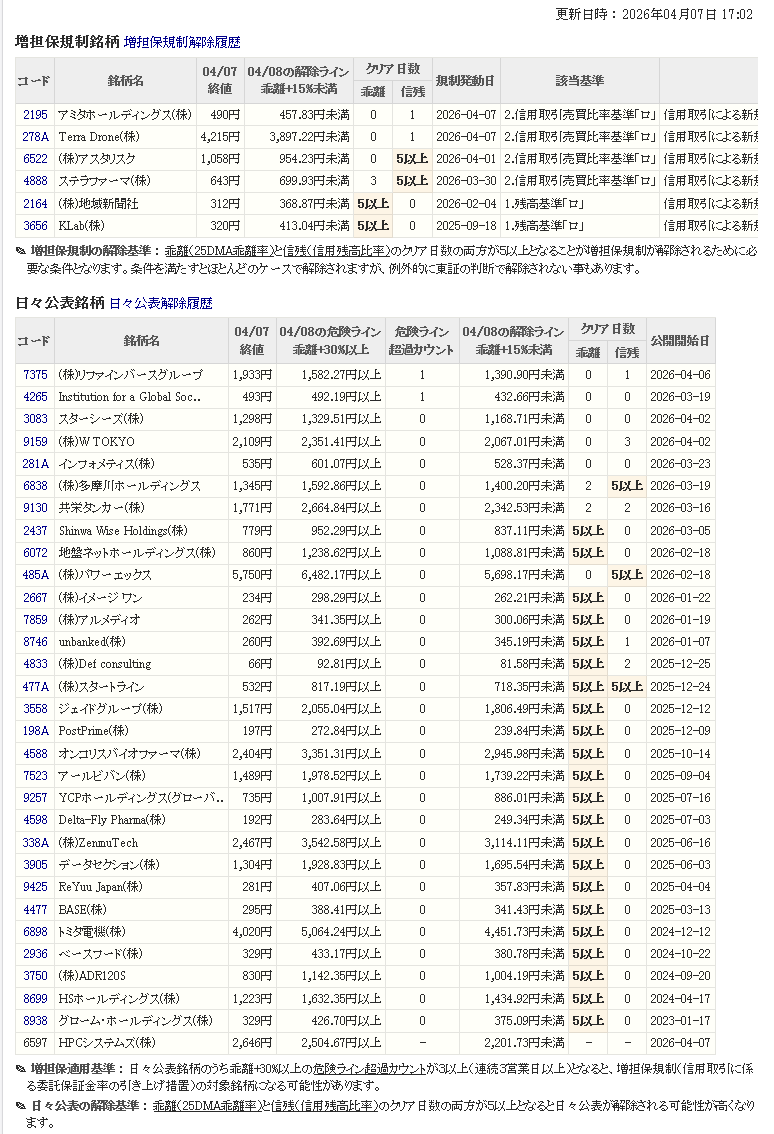Open code 485A パワーエックス

click(x=35, y=575)
